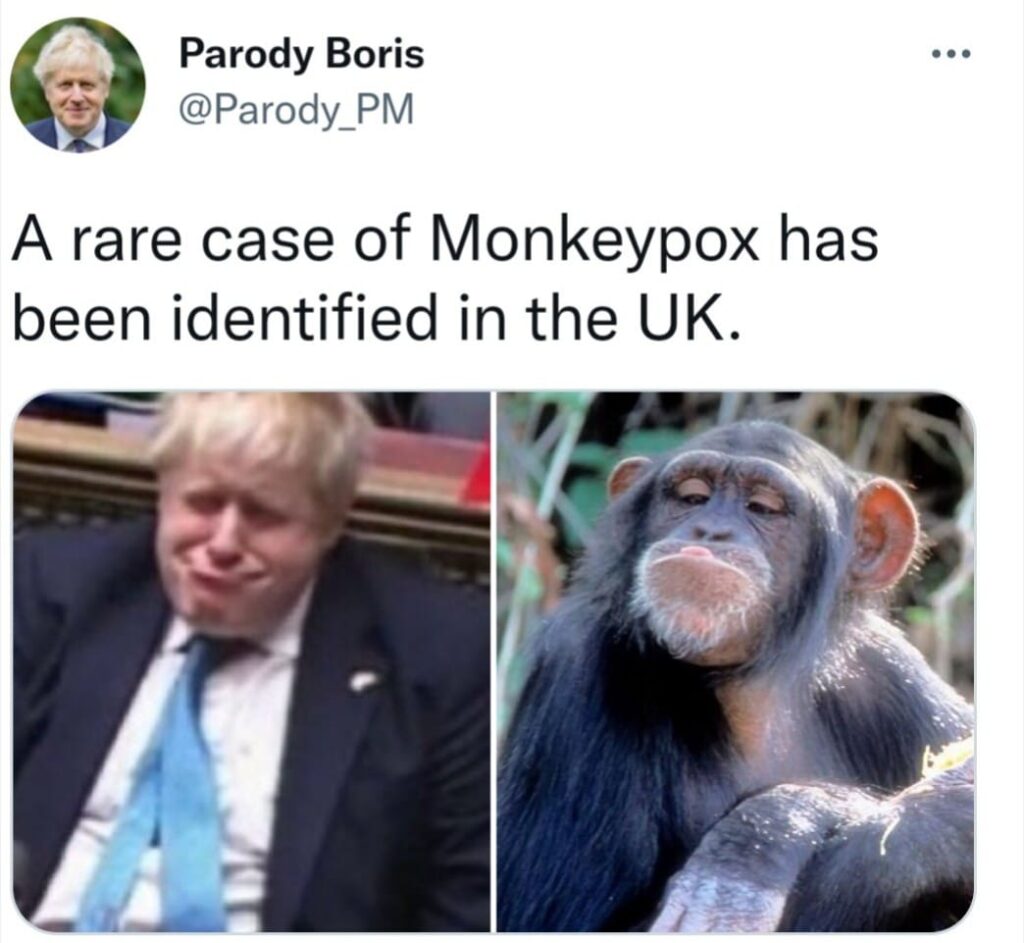Click the dividing line between the two photos
The height and width of the screenshot is (943, 1024).
(x=494, y=662)
